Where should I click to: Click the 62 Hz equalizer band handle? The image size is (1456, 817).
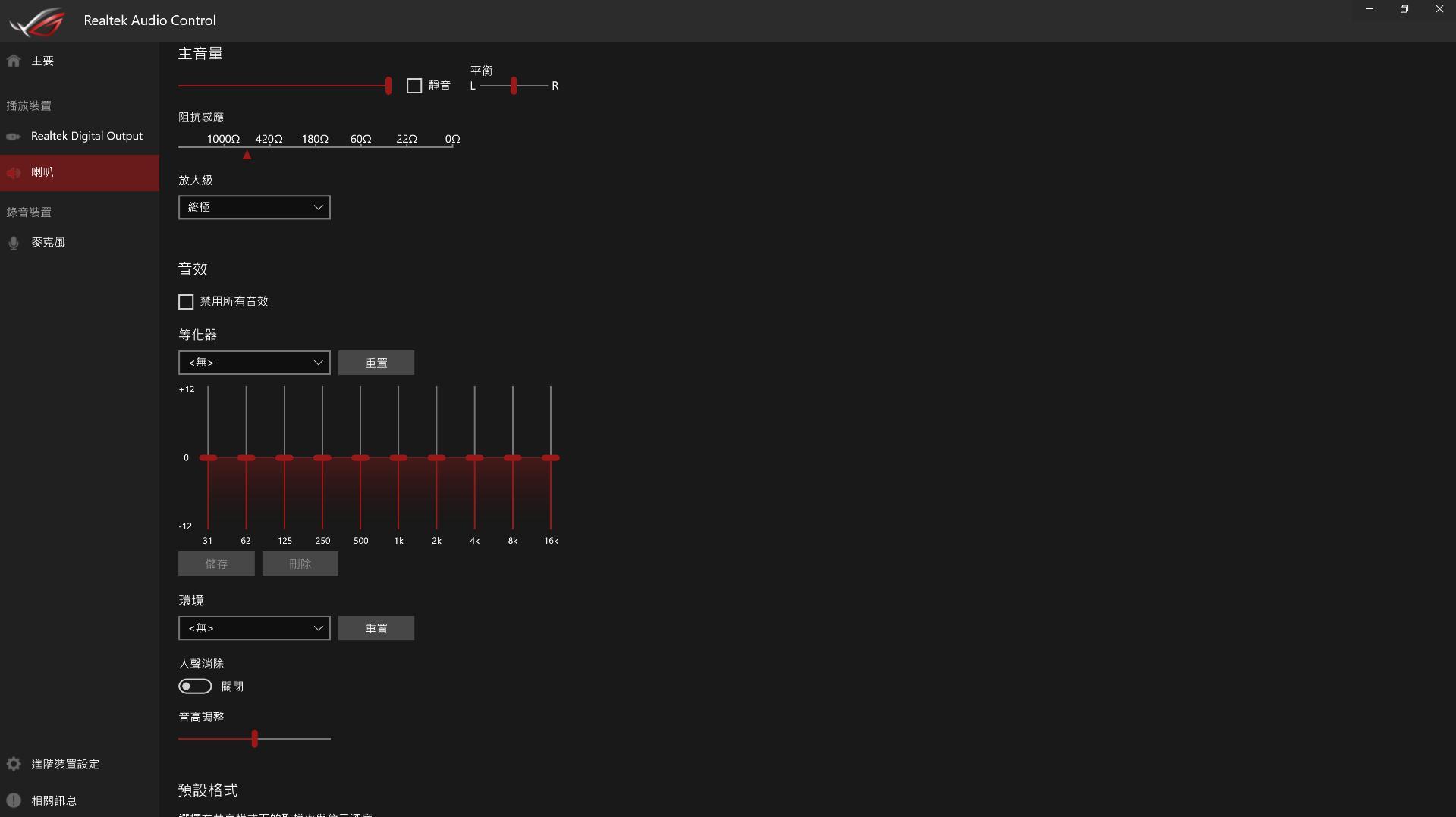(x=246, y=458)
